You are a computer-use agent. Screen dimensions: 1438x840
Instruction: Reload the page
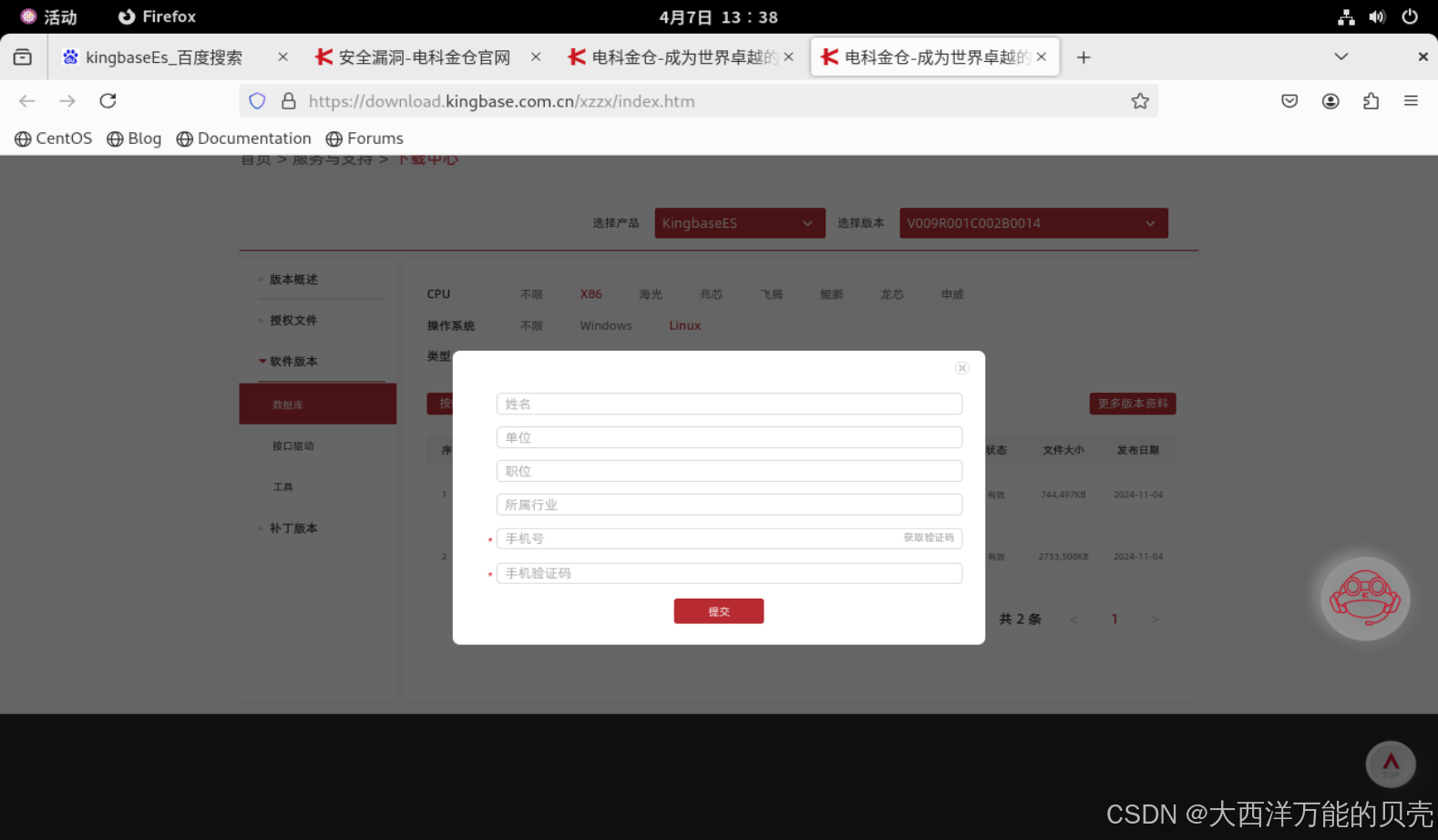(x=108, y=101)
